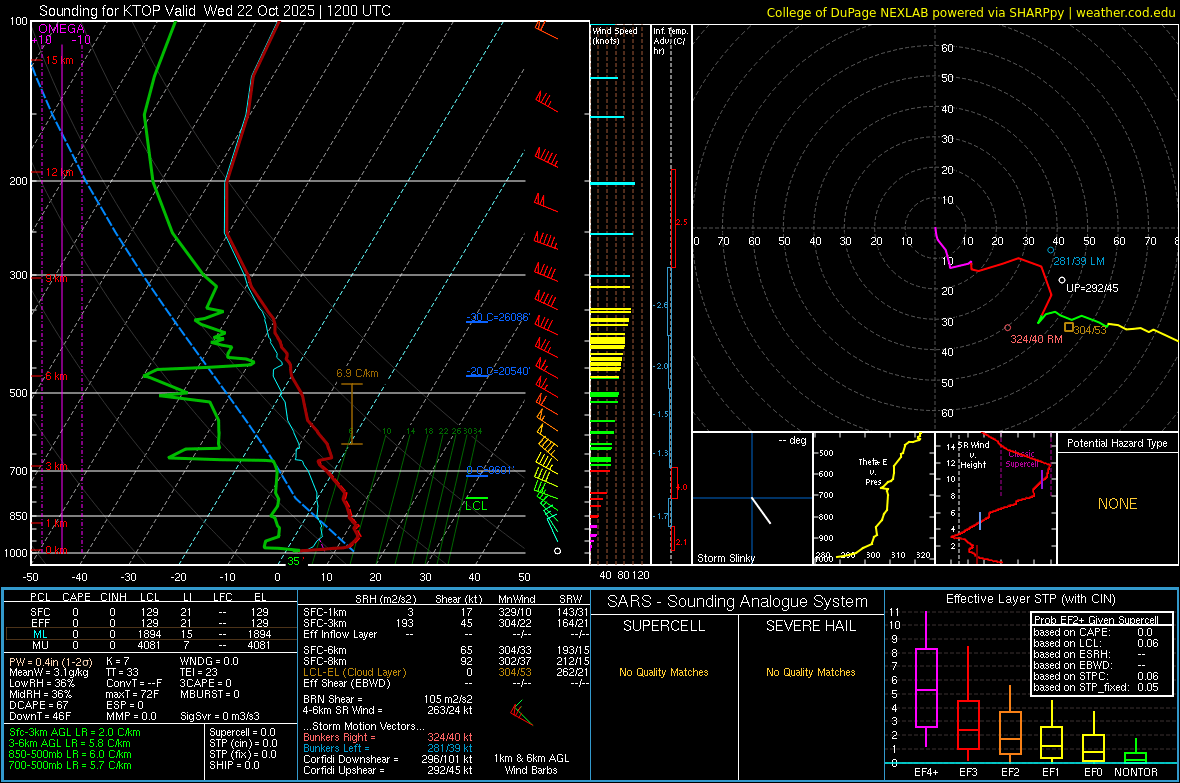Screen dimensions: 1180x783
Task: Click the 'Supercell = 0.0' composite value
Action: tap(242, 732)
